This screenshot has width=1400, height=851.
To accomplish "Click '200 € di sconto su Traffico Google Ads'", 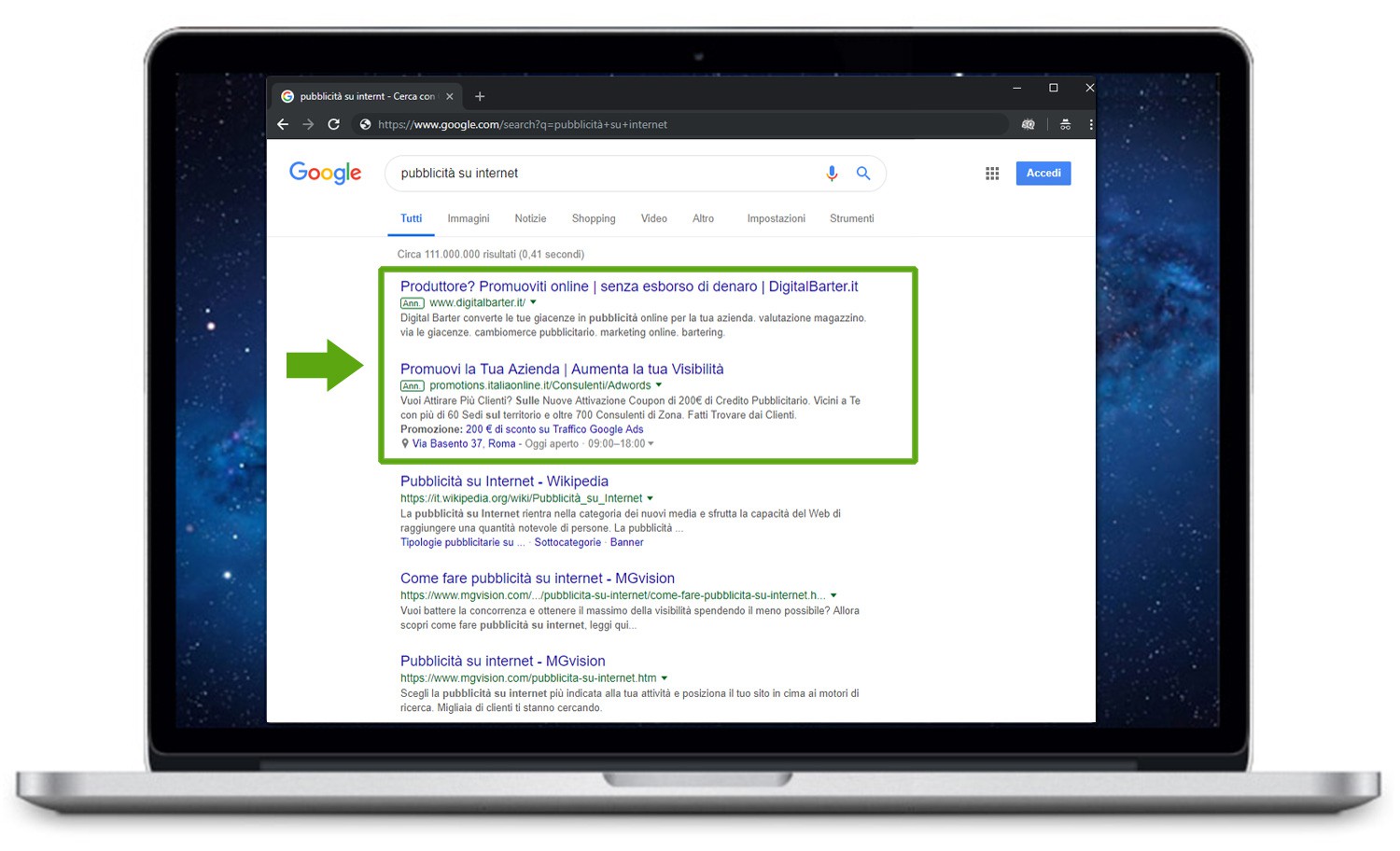I will 554,429.
